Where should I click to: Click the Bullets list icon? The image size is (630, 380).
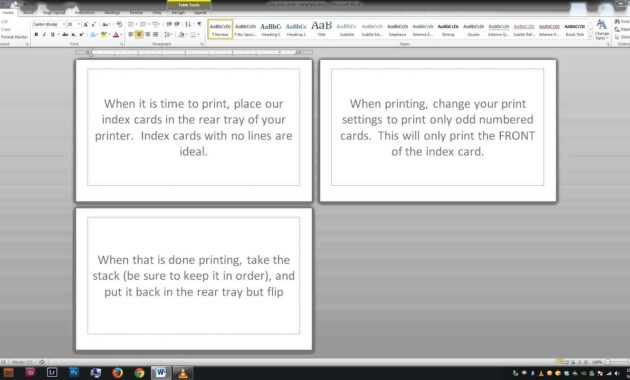[x=131, y=25]
